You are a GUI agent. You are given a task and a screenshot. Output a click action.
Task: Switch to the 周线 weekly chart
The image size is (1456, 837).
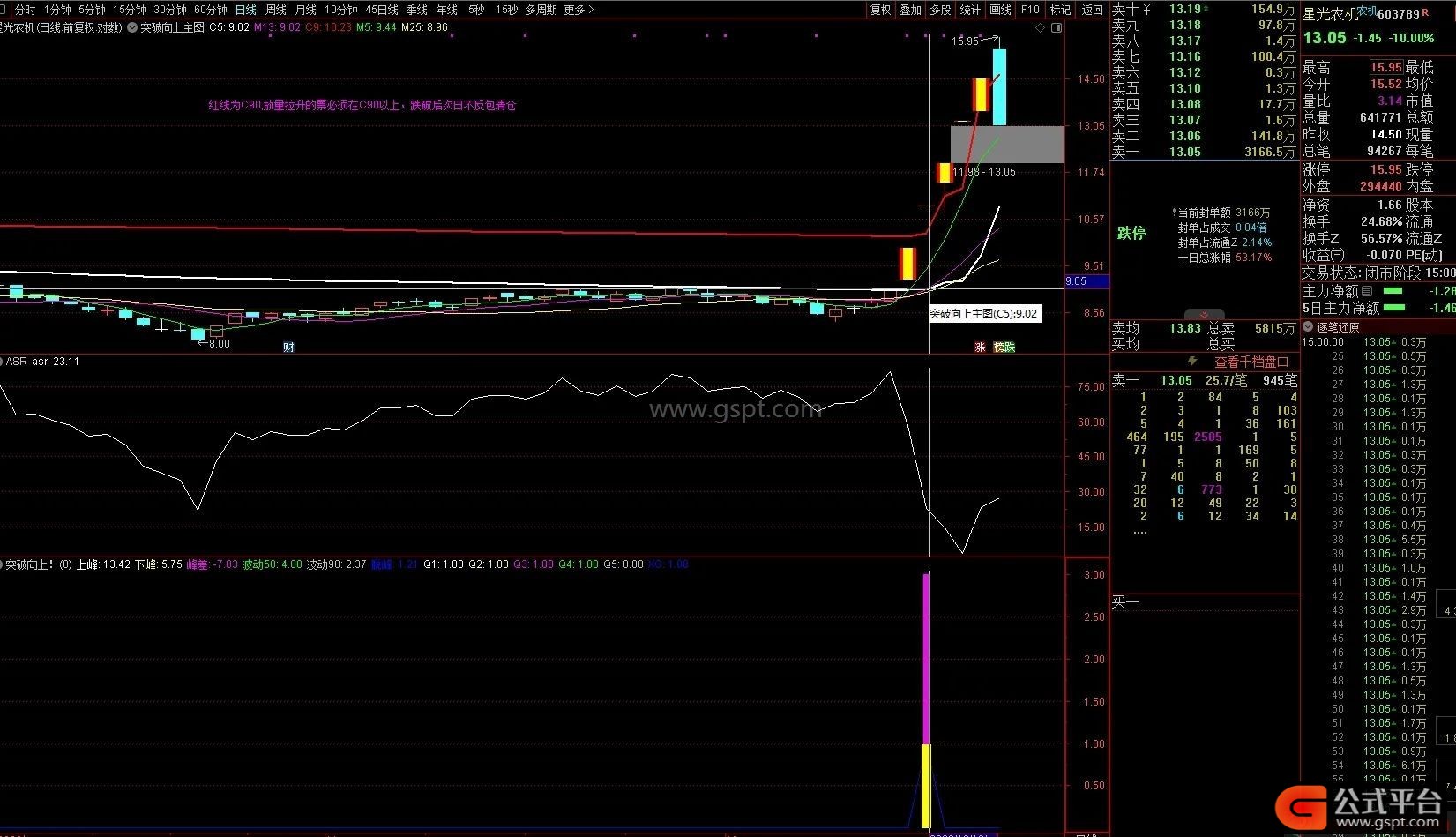coord(276,10)
